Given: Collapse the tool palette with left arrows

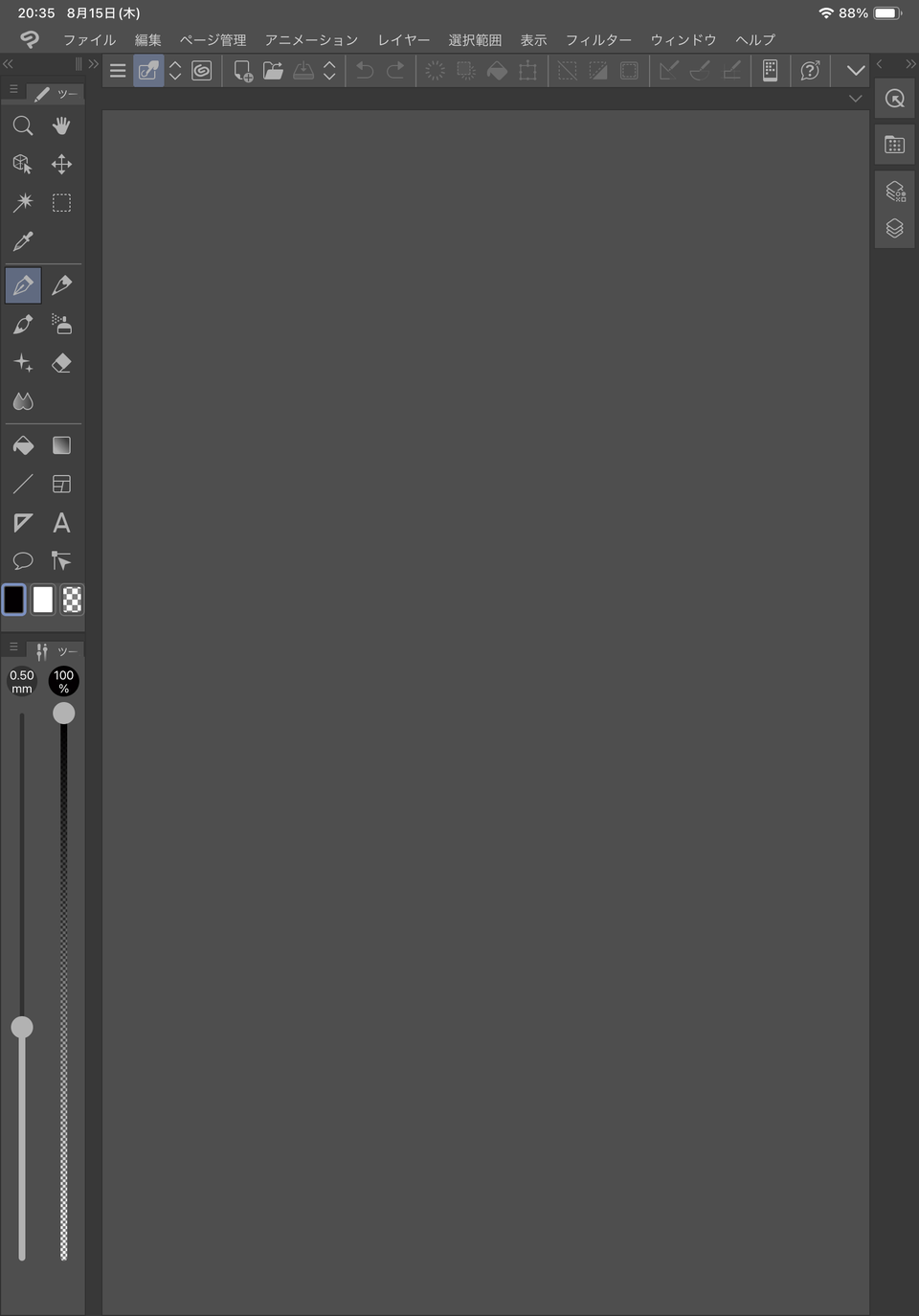Looking at the screenshot, I should (x=8, y=63).
